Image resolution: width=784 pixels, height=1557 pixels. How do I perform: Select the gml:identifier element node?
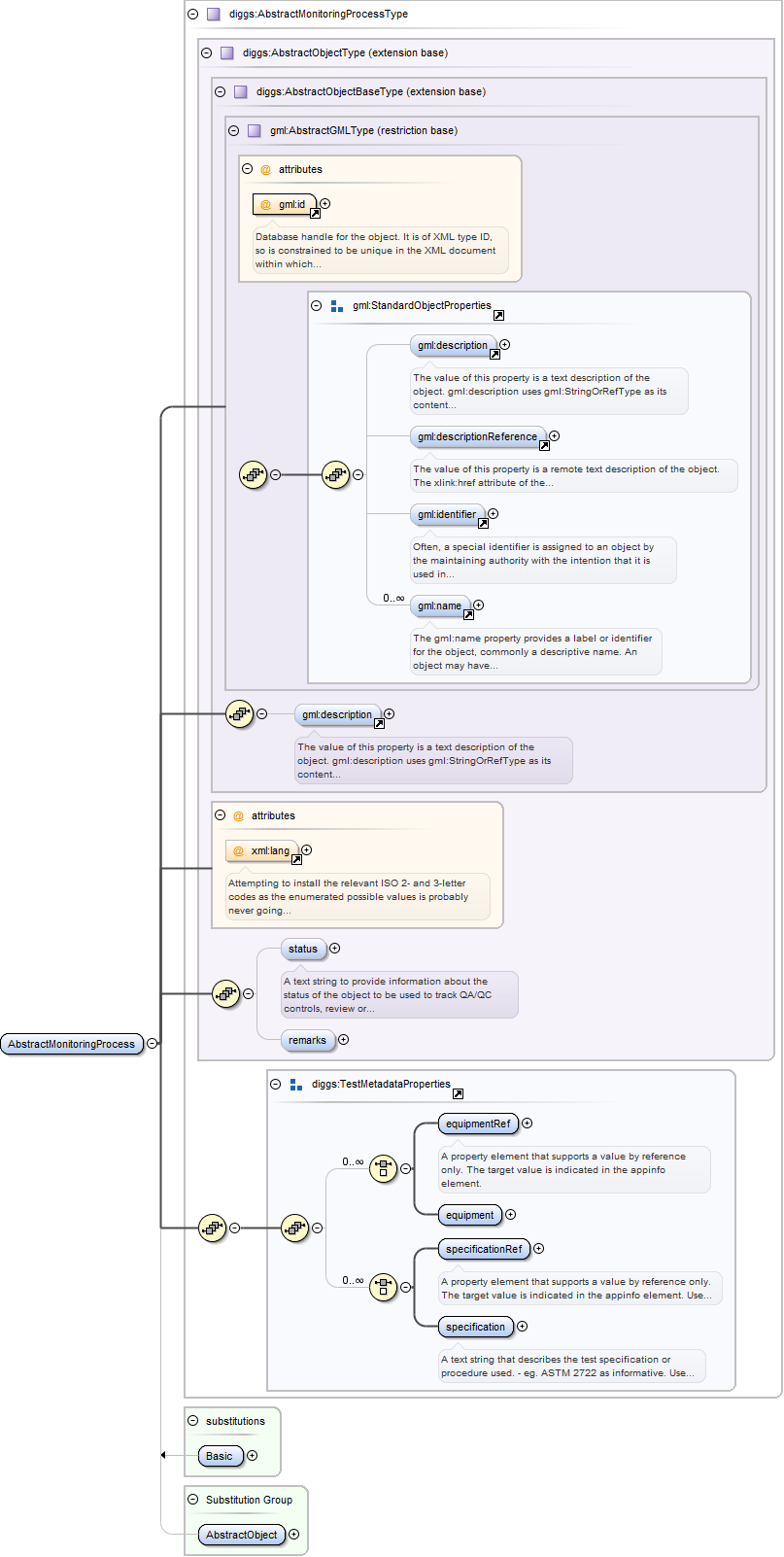click(447, 515)
